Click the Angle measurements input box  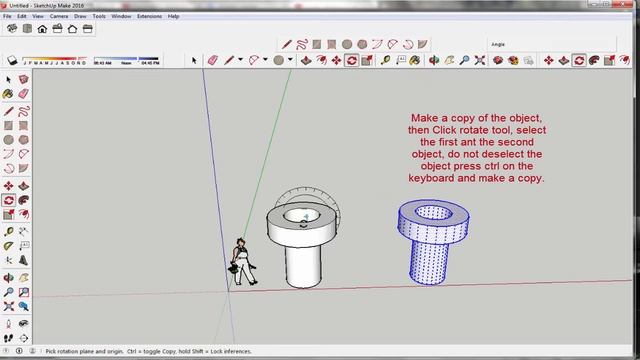click(x=560, y=44)
